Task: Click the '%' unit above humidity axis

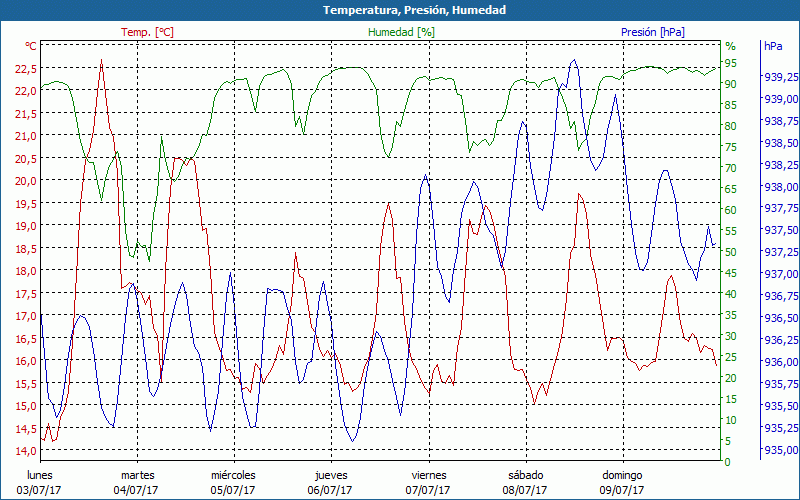Action: pyautogui.click(x=730, y=46)
